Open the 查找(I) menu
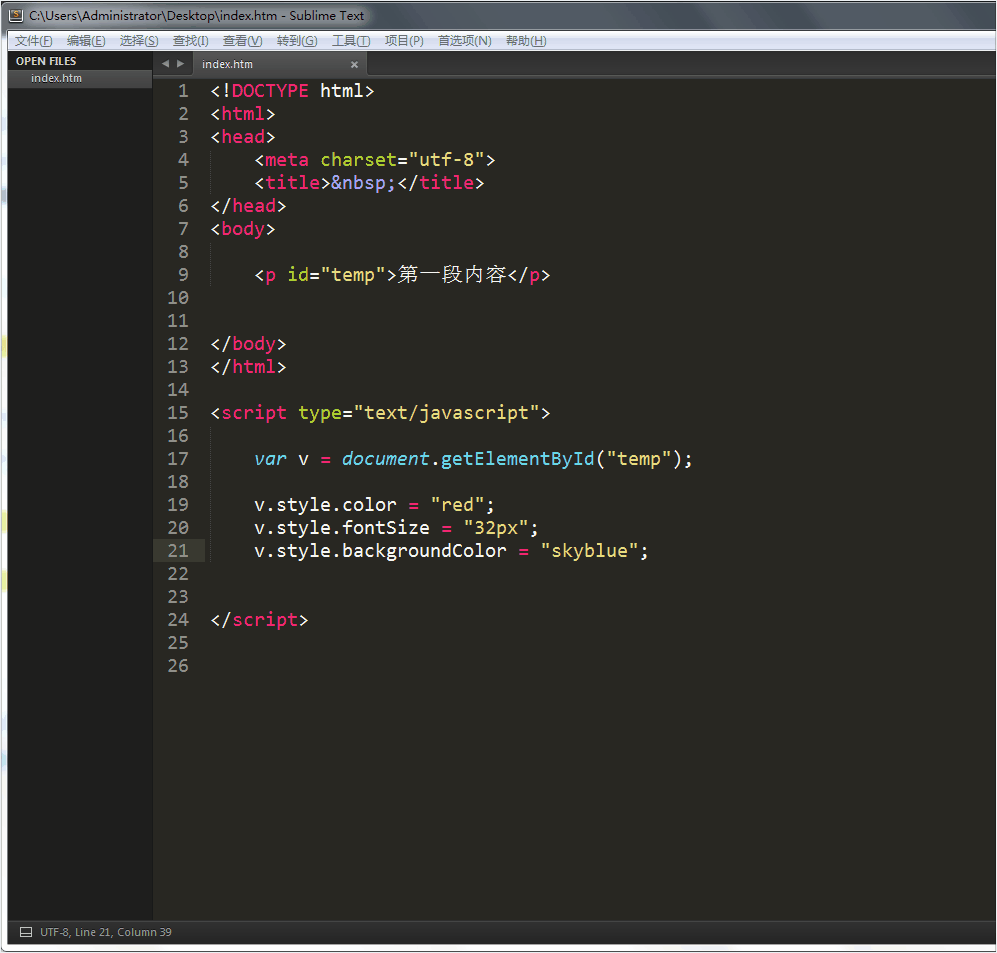 (x=191, y=41)
